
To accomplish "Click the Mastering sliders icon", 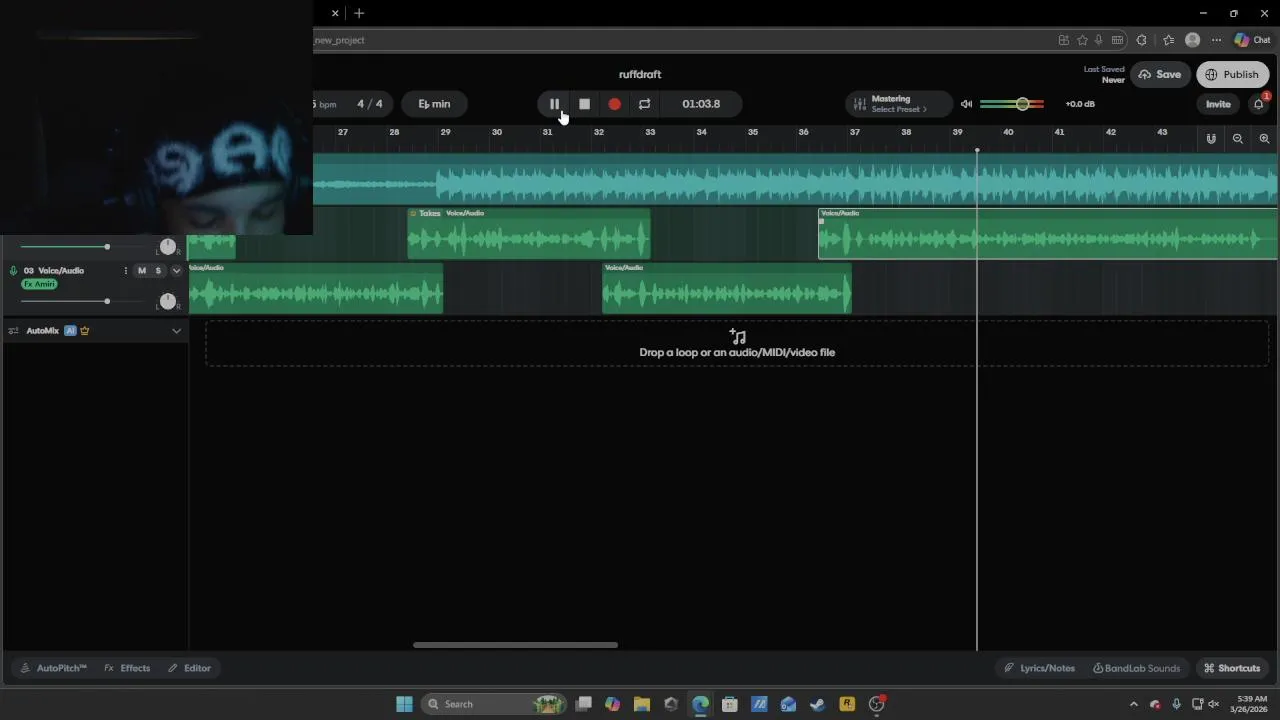I will tap(859, 104).
